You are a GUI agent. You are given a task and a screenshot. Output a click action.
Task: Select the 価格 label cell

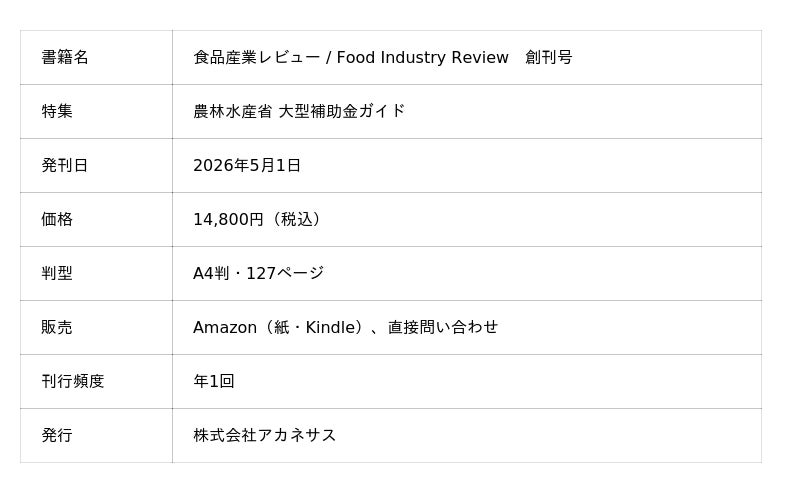tap(57, 219)
